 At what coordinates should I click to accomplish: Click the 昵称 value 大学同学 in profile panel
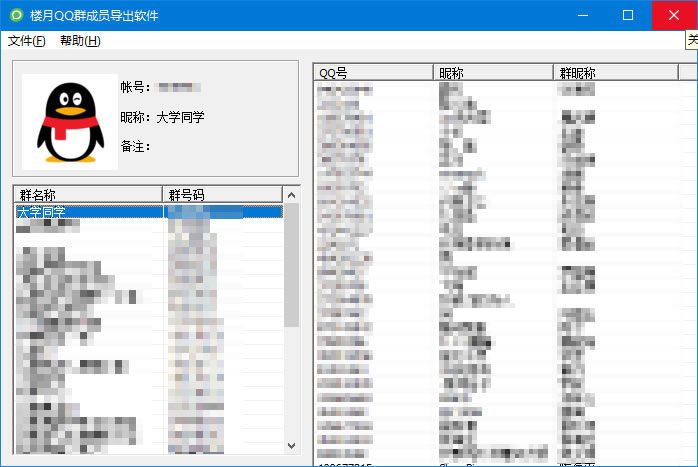[x=180, y=117]
